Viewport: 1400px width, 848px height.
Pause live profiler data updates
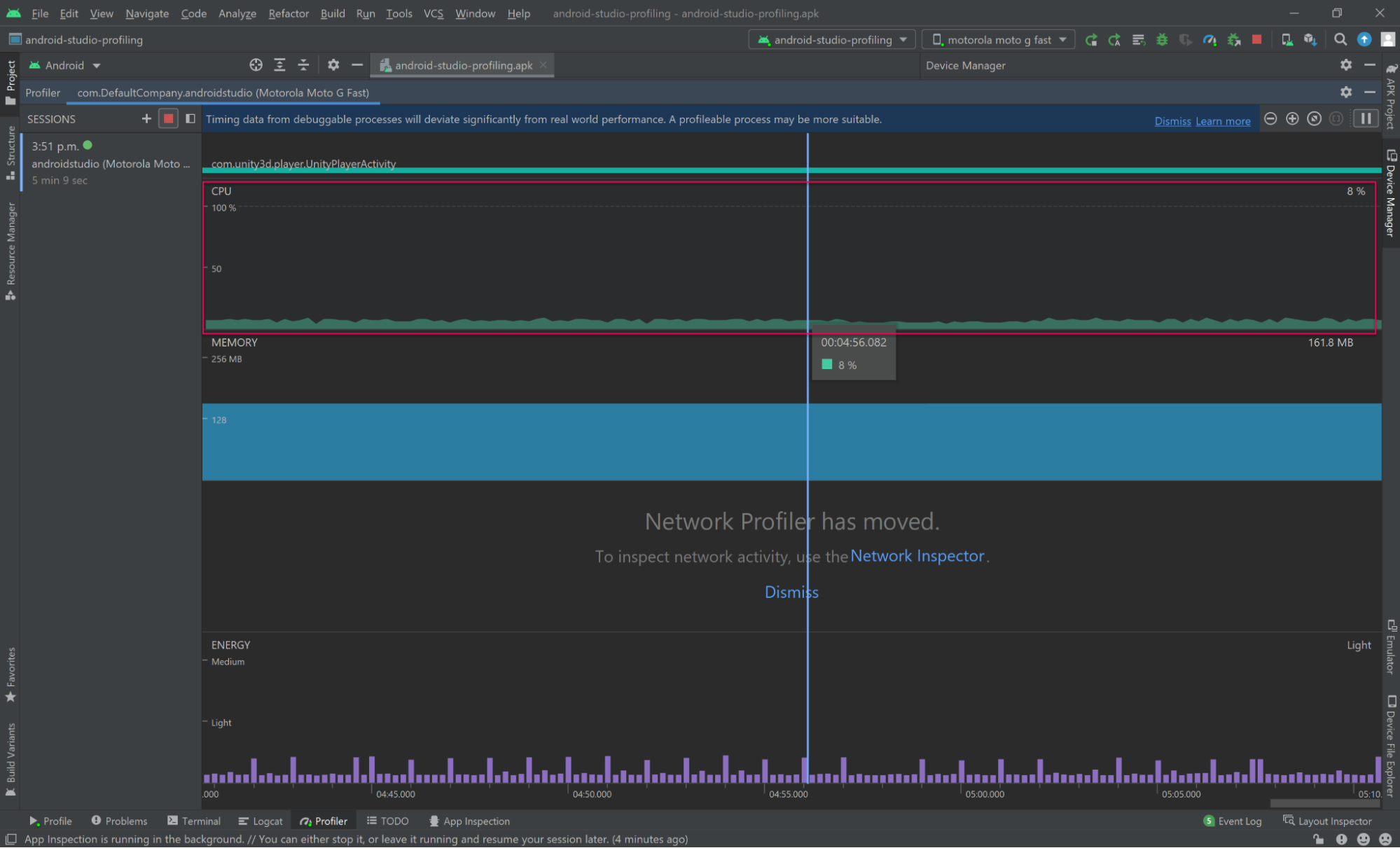coord(1366,119)
